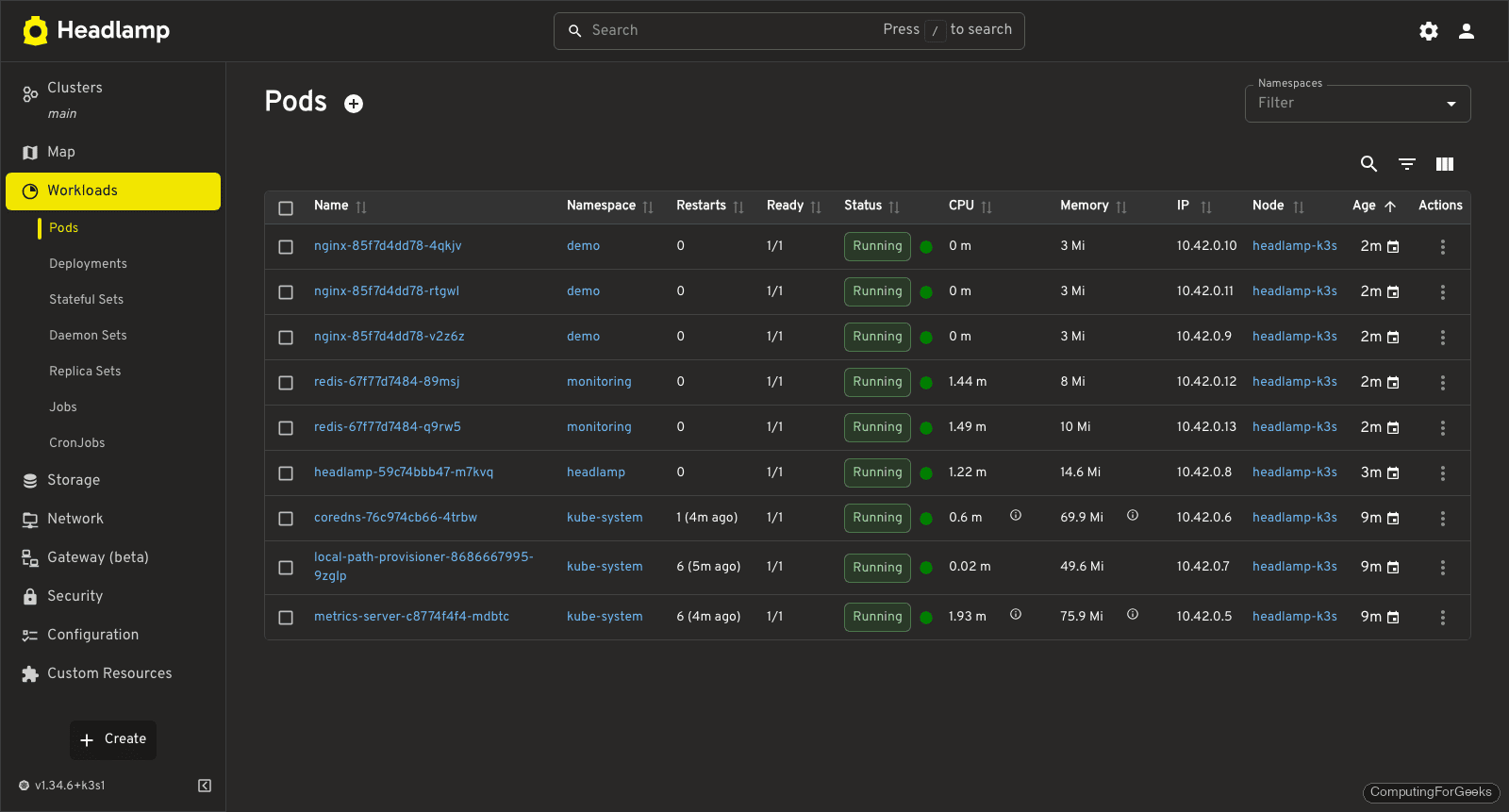The height and width of the screenshot is (812, 1509).
Task: Open the user account icon
Action: (1467, 31)
